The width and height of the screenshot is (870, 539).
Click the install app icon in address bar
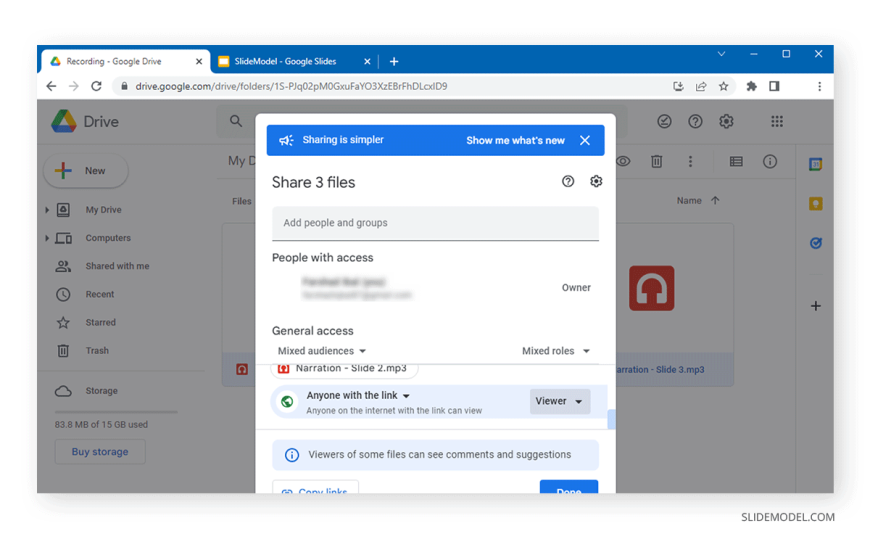pos(678,86)
